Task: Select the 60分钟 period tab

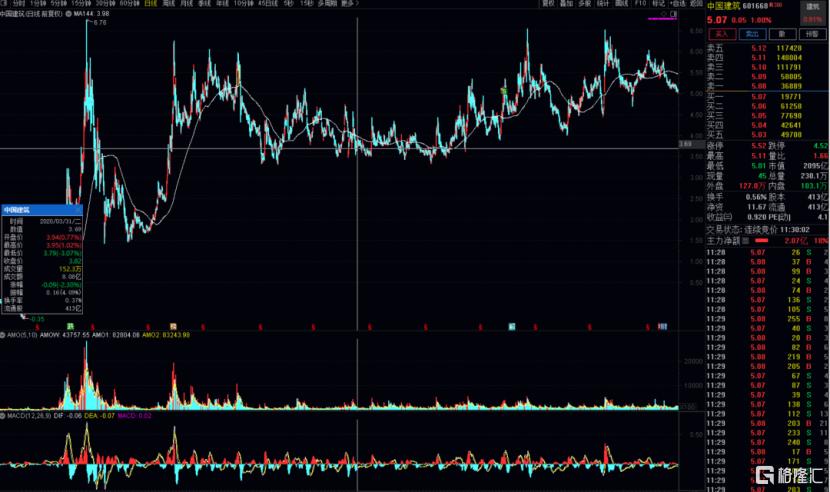Action: tap(130, 3)
